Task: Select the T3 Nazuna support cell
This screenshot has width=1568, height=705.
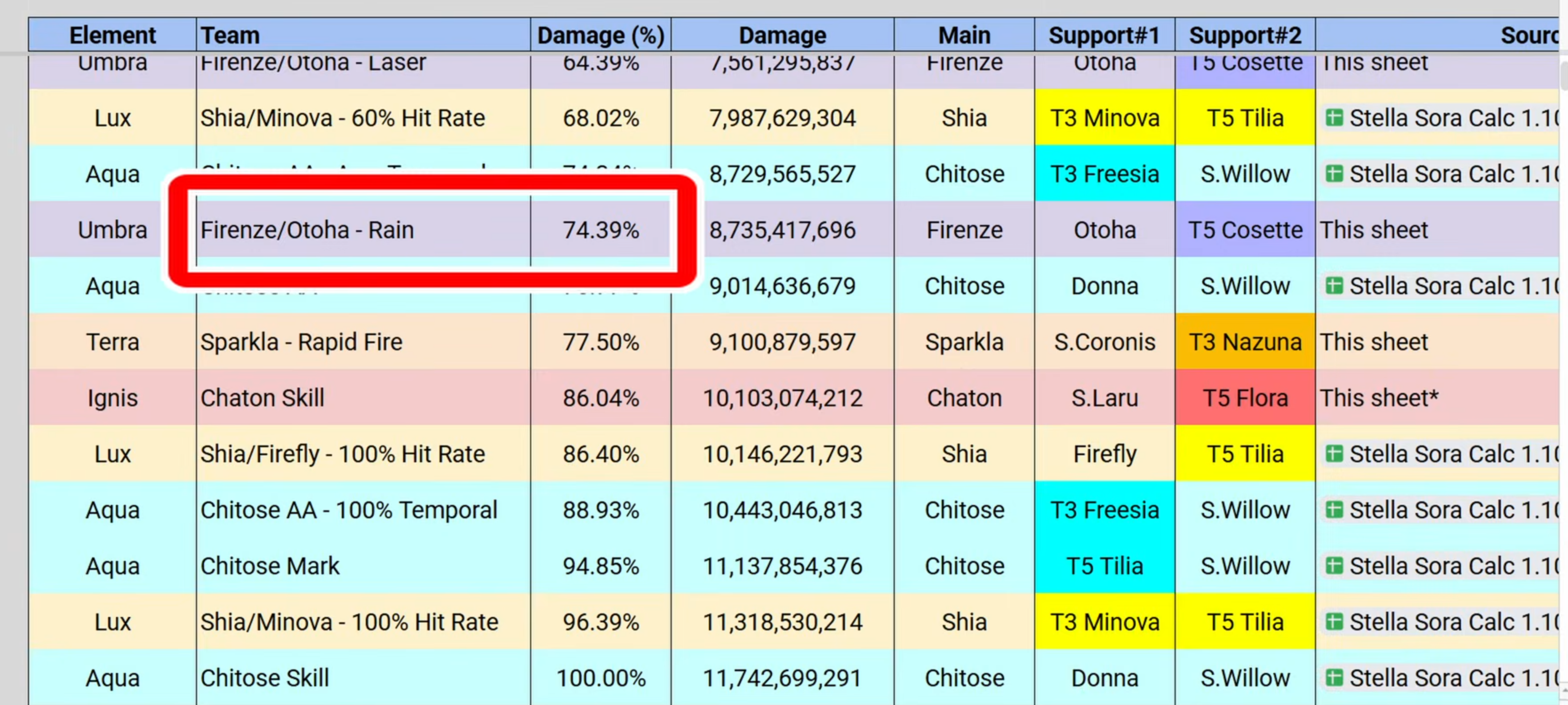Action: [x=1245, y=342]
